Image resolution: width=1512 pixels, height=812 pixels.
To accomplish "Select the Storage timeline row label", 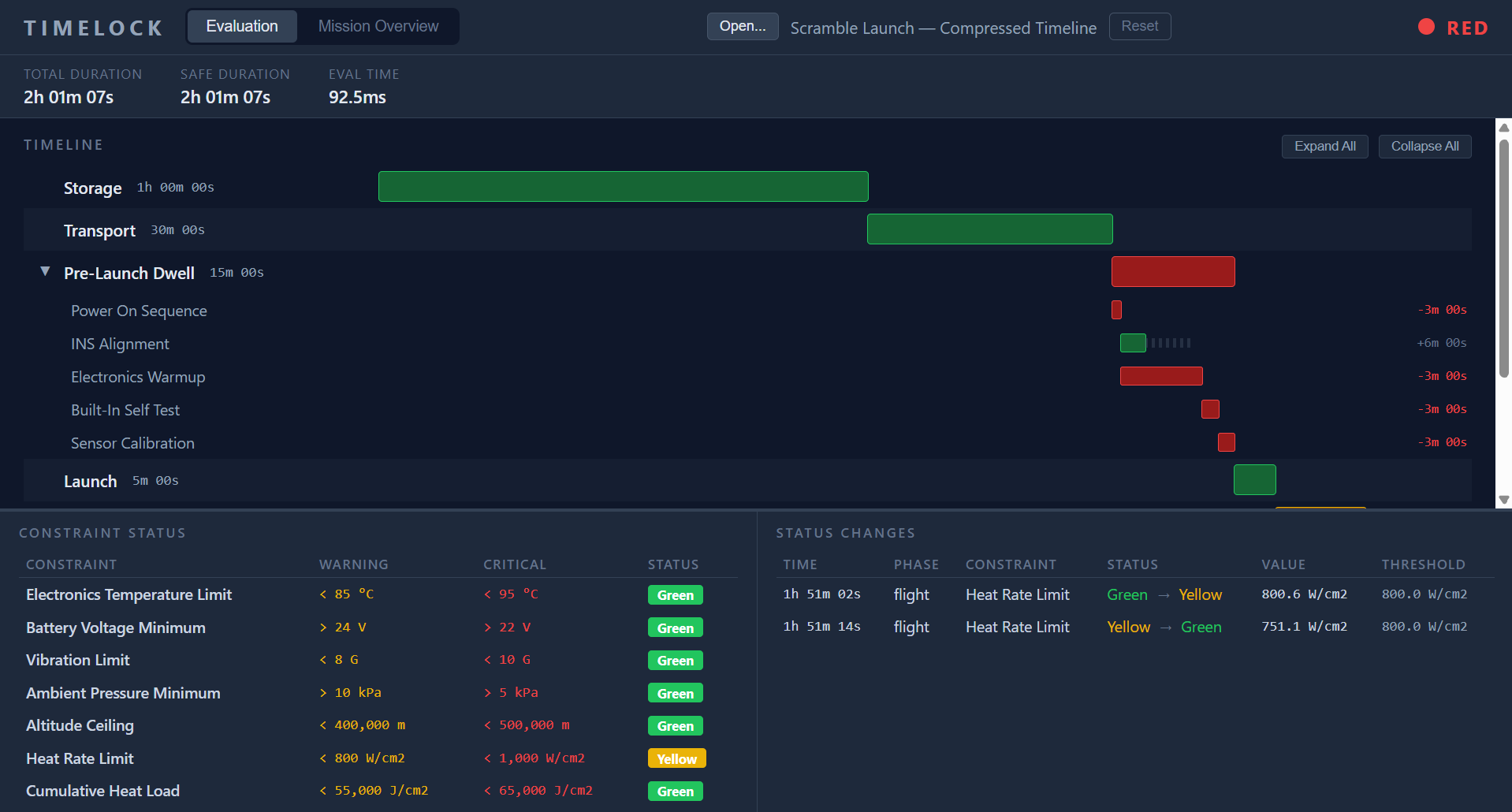I will click(x=92, y=188).
